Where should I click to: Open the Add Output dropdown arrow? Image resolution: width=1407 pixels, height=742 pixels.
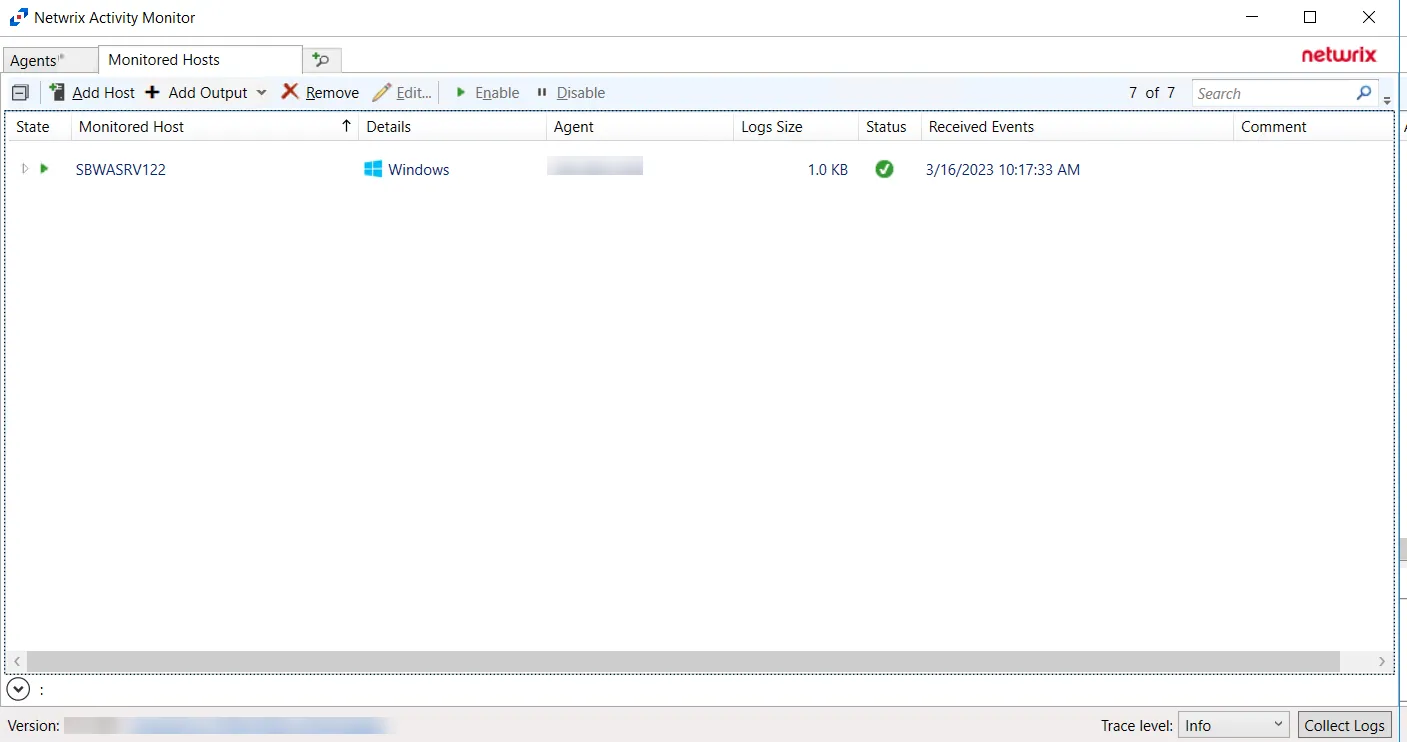(x=261, y=93)
